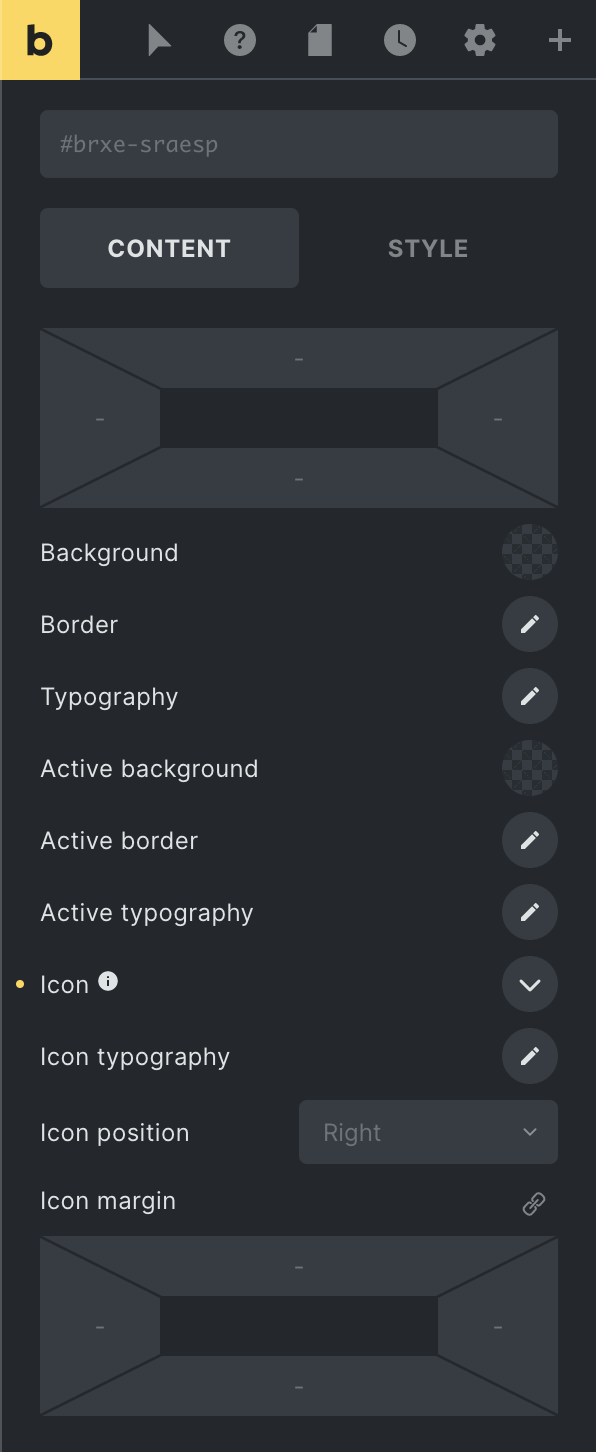The image size is (596, 1452).
Task: Click the plus add element icon
Action: [x=560, y=41]
